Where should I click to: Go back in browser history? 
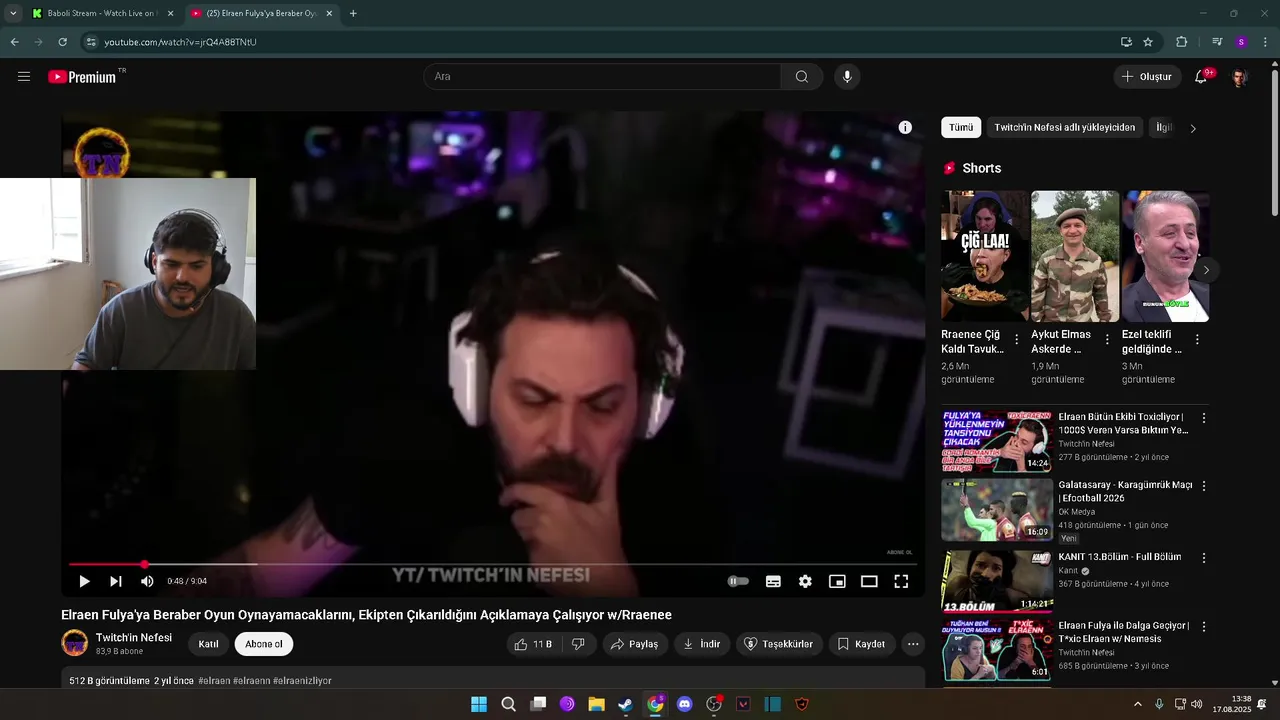coord(14,42)
